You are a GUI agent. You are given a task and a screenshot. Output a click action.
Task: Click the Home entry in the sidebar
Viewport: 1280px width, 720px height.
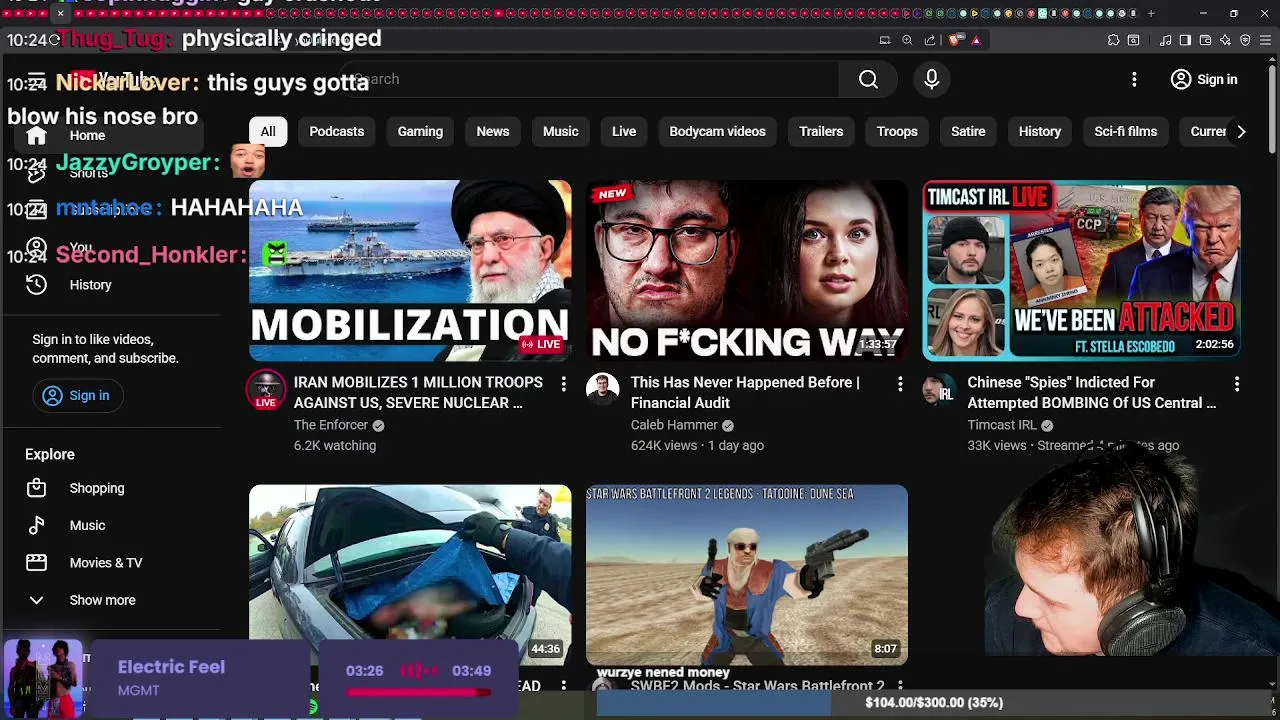pyautogui.click(x=110, y=136)
